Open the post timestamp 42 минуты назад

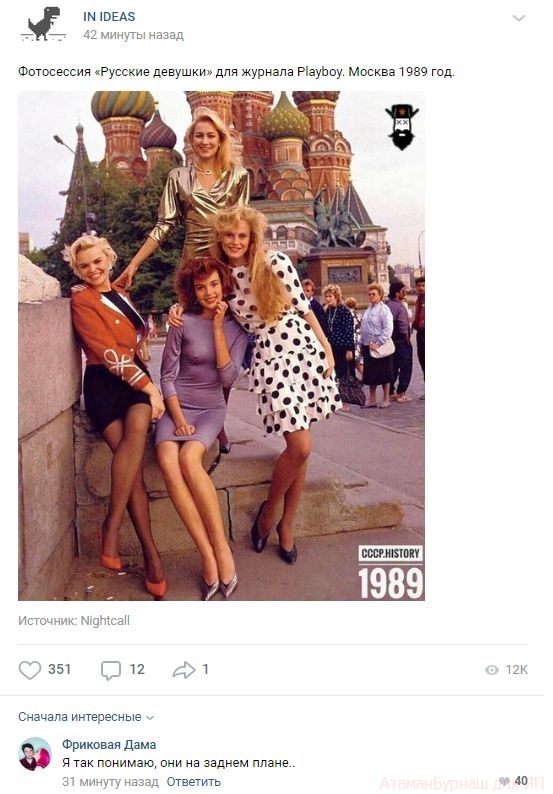[x=133, y=35]
